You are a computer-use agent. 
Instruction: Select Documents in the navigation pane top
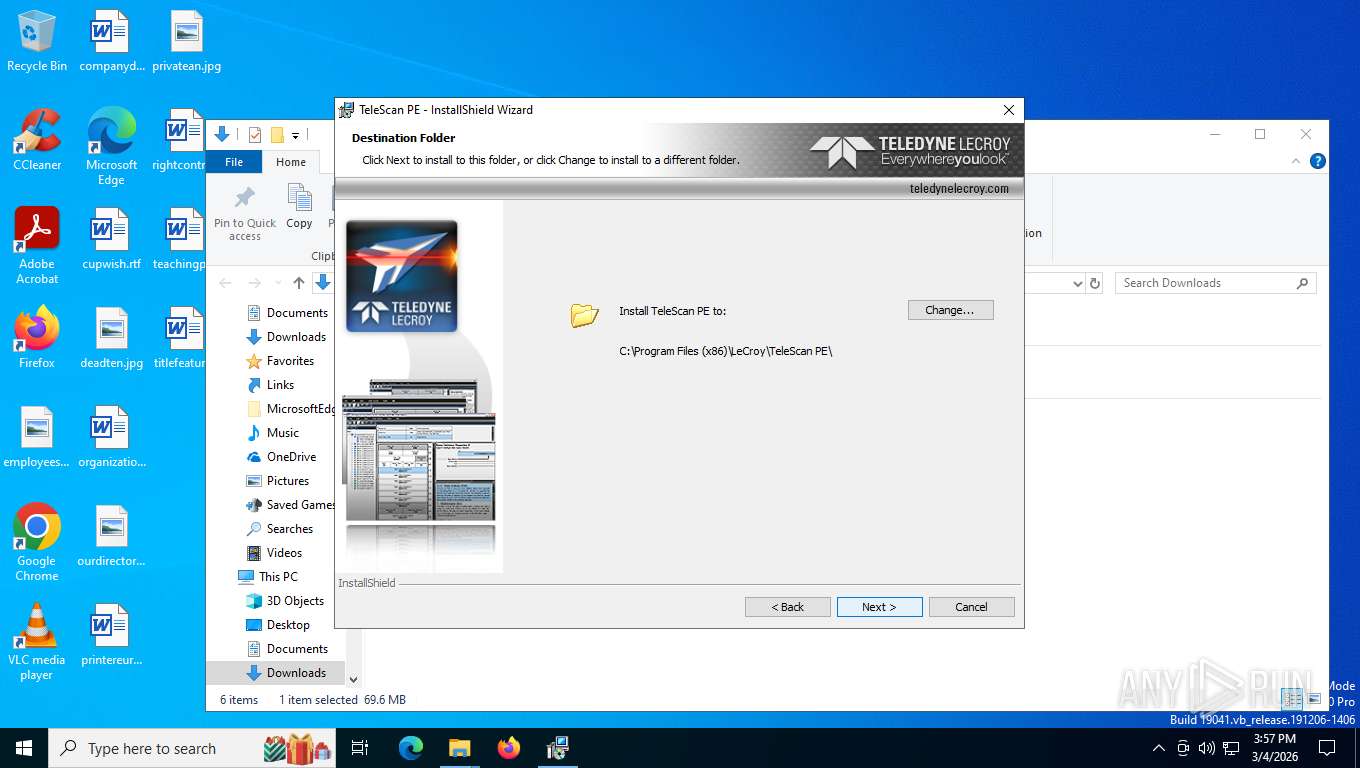287,313
